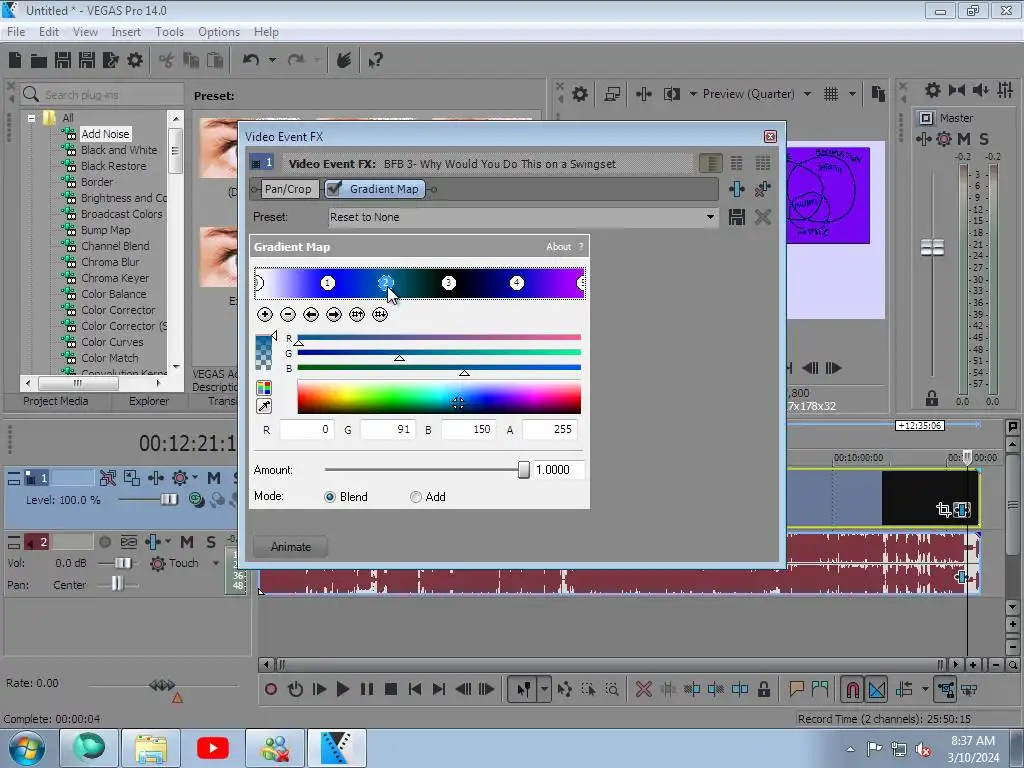
Task: Select Color Curves plug-in
Action: coord(112,342)
